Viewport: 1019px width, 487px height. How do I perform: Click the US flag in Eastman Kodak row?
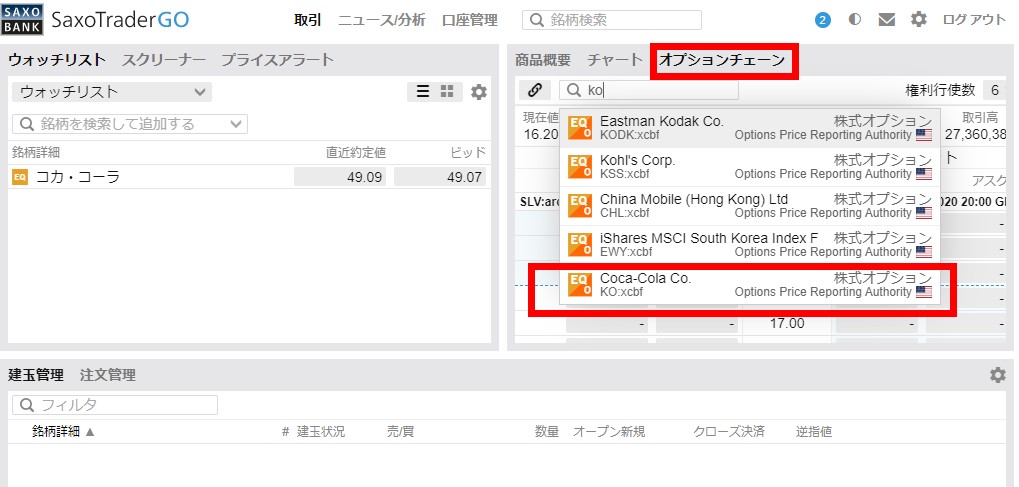click(x=923, y=135)
